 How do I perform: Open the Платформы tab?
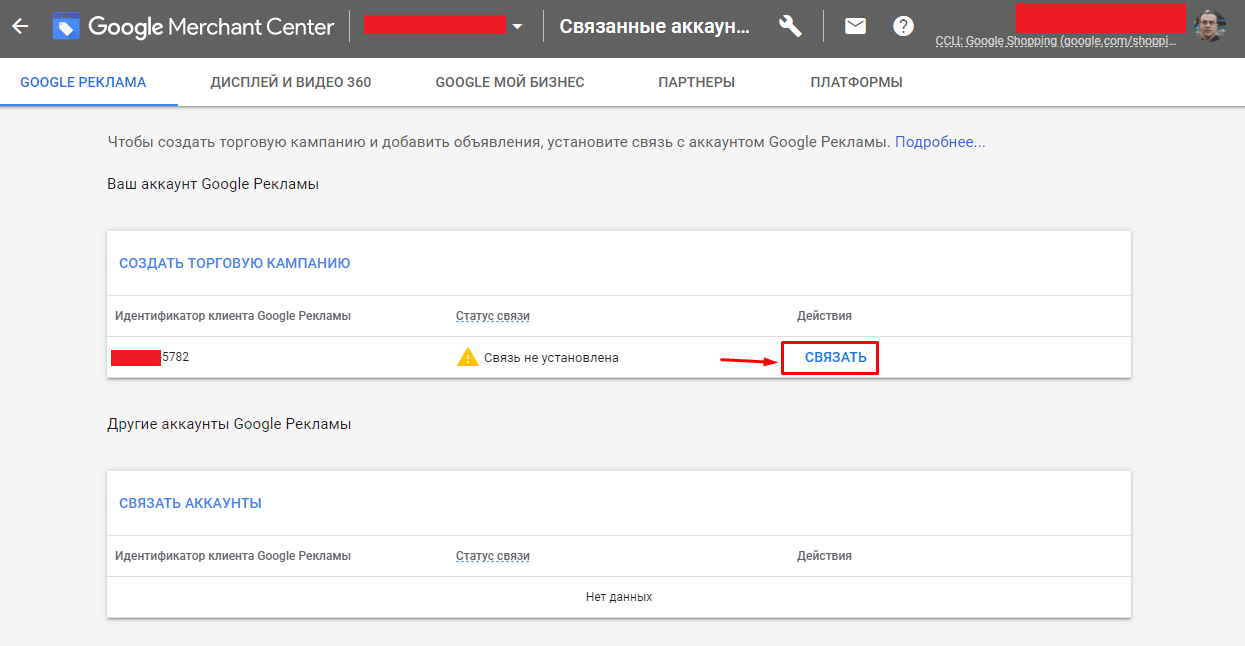(x=856, y=82)
